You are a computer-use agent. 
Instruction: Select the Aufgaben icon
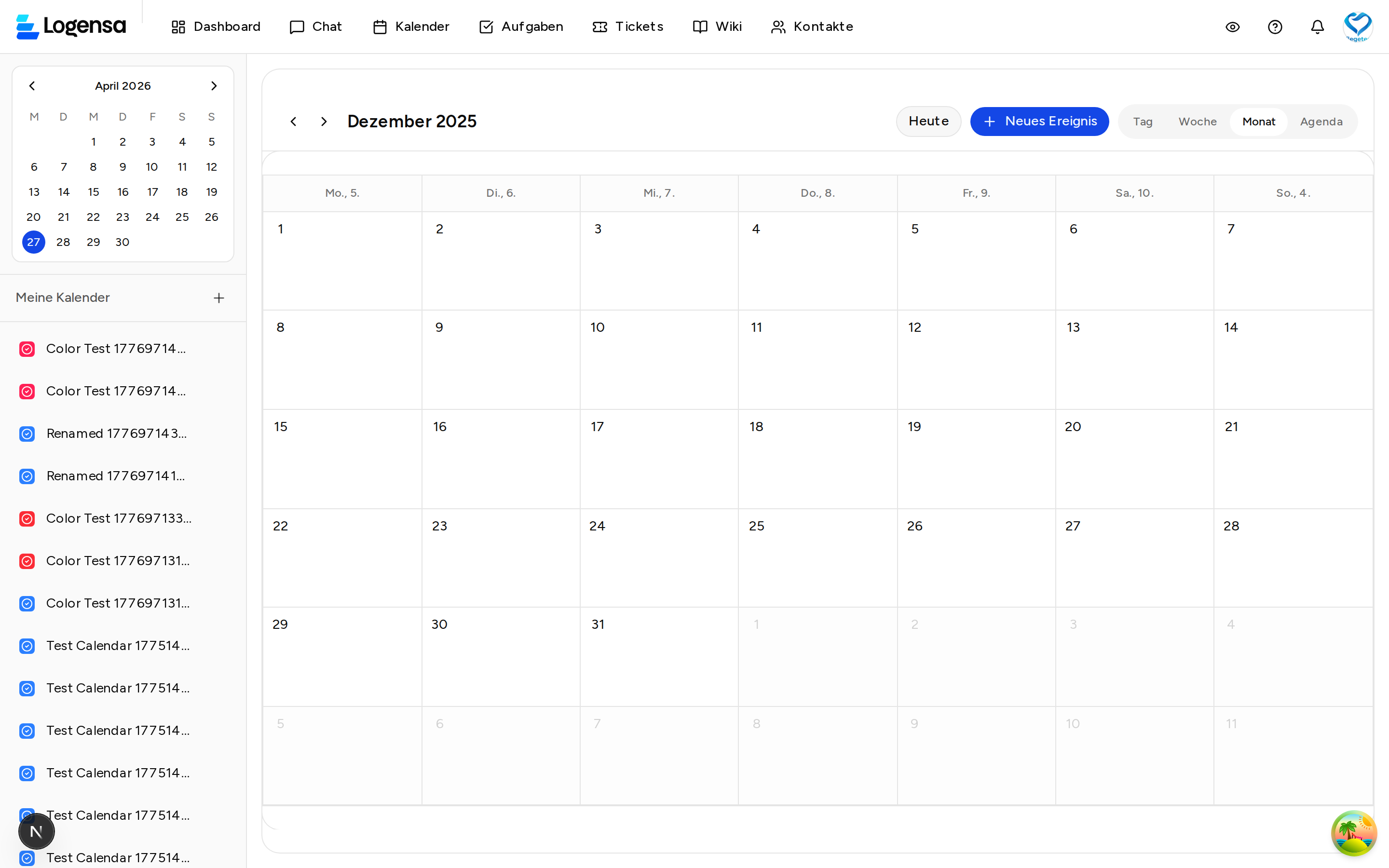pos(487,27)
